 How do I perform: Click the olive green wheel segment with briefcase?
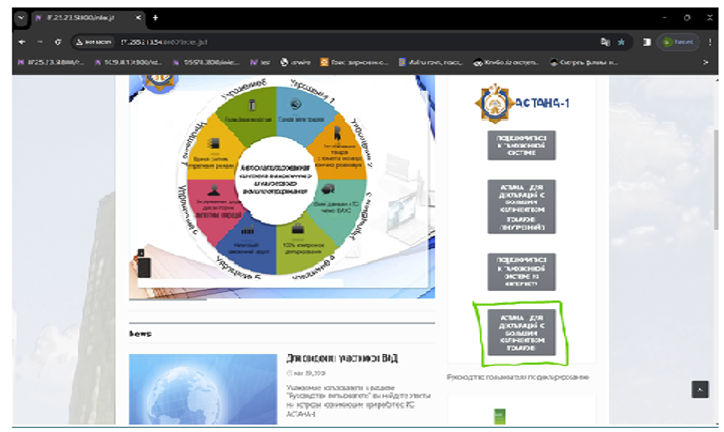[302, 245]
